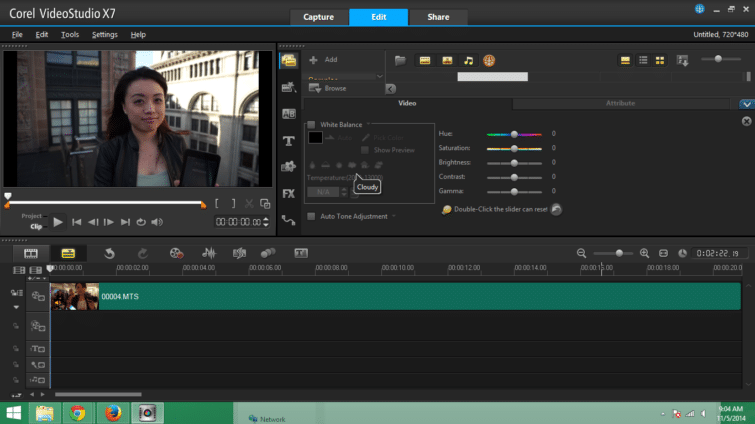Reset sliders with the reset button
This screenshot has width=755, height=424.
point(556,209)
